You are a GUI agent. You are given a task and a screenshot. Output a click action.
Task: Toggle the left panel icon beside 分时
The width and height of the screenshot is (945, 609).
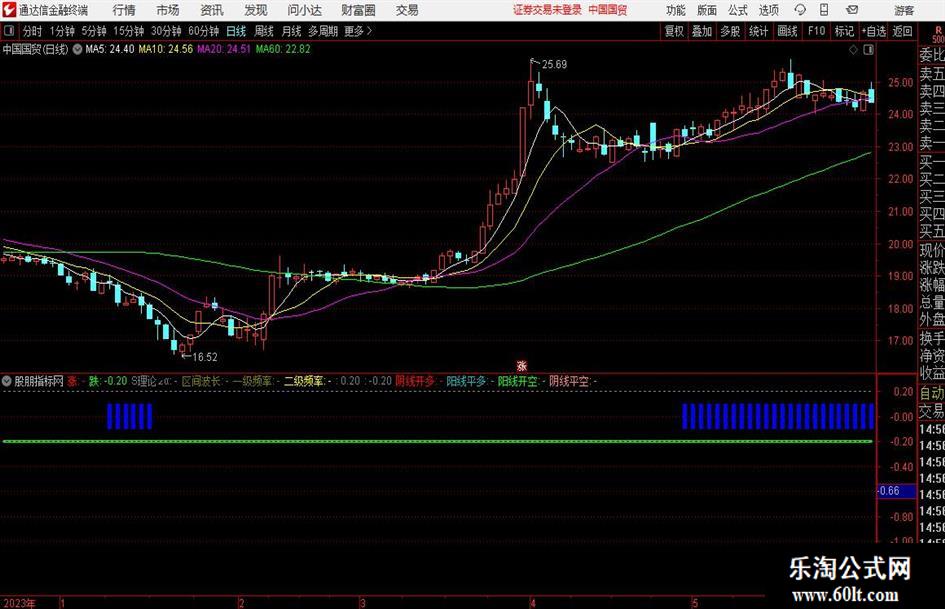click(x=9, y=31)
